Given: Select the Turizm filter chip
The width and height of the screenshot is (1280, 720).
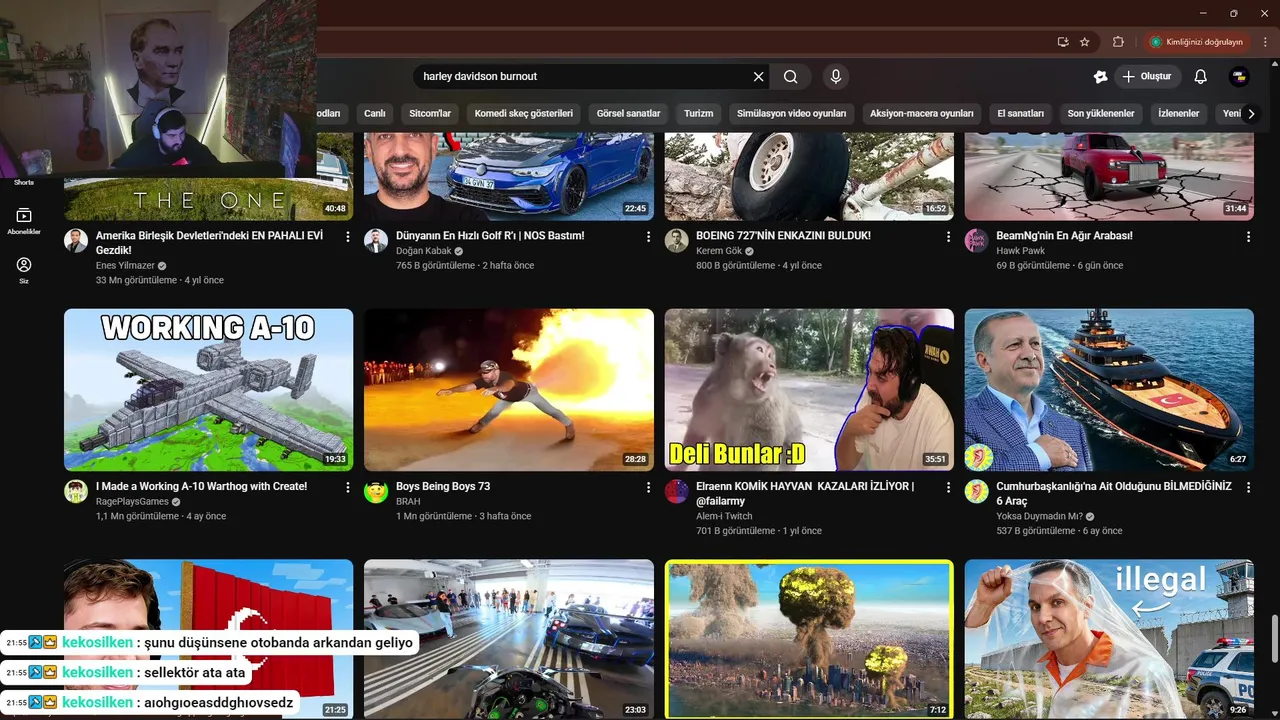Looking at the screenshot, I should click(699, 114).
